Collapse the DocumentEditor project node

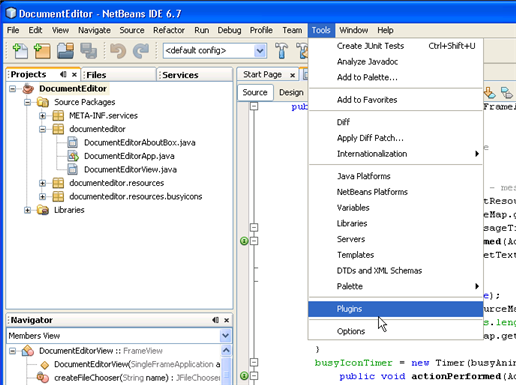point(13,89)
